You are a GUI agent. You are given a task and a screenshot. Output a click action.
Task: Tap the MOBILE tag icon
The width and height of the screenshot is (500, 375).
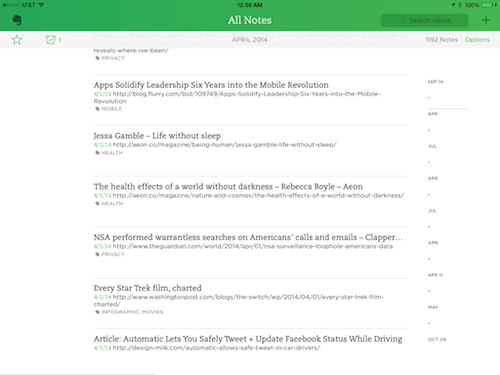point(97,109)
